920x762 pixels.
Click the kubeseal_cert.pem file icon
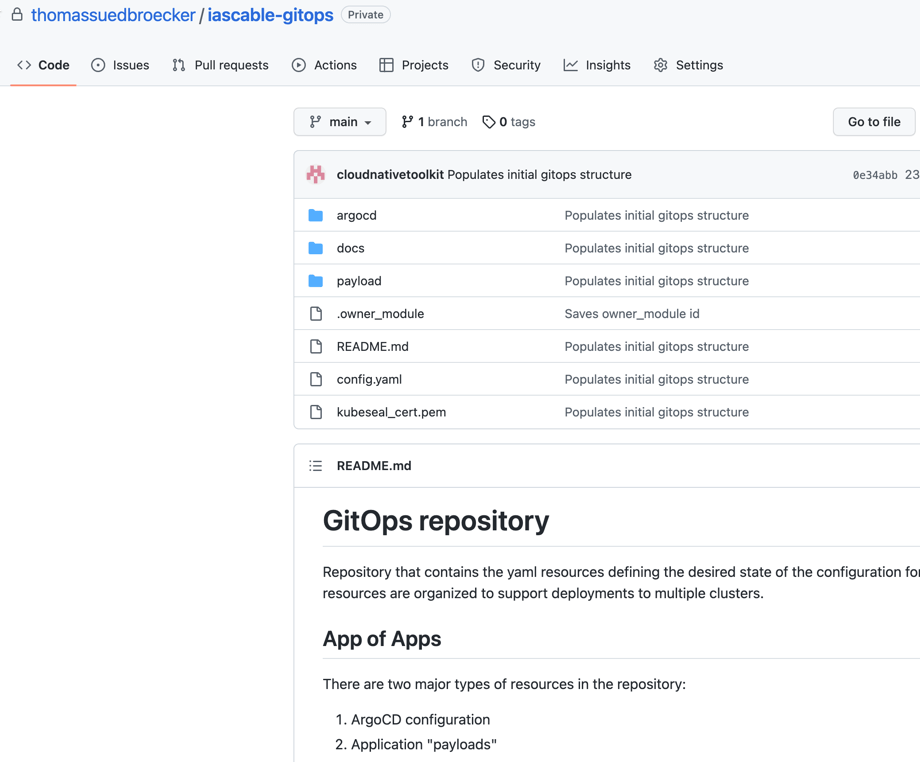[x=316, y=412]
